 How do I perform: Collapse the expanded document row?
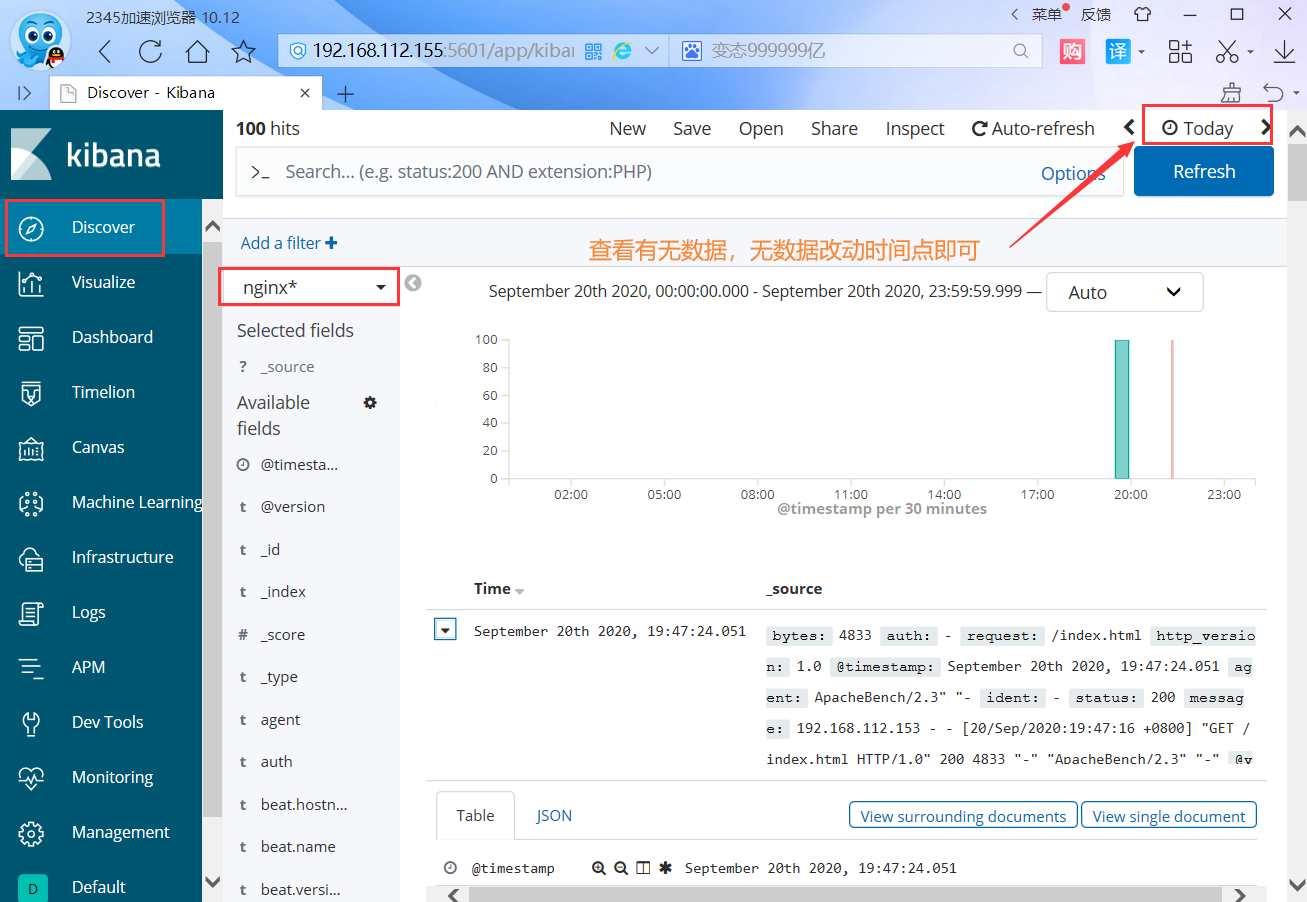[x=446, y=630]
